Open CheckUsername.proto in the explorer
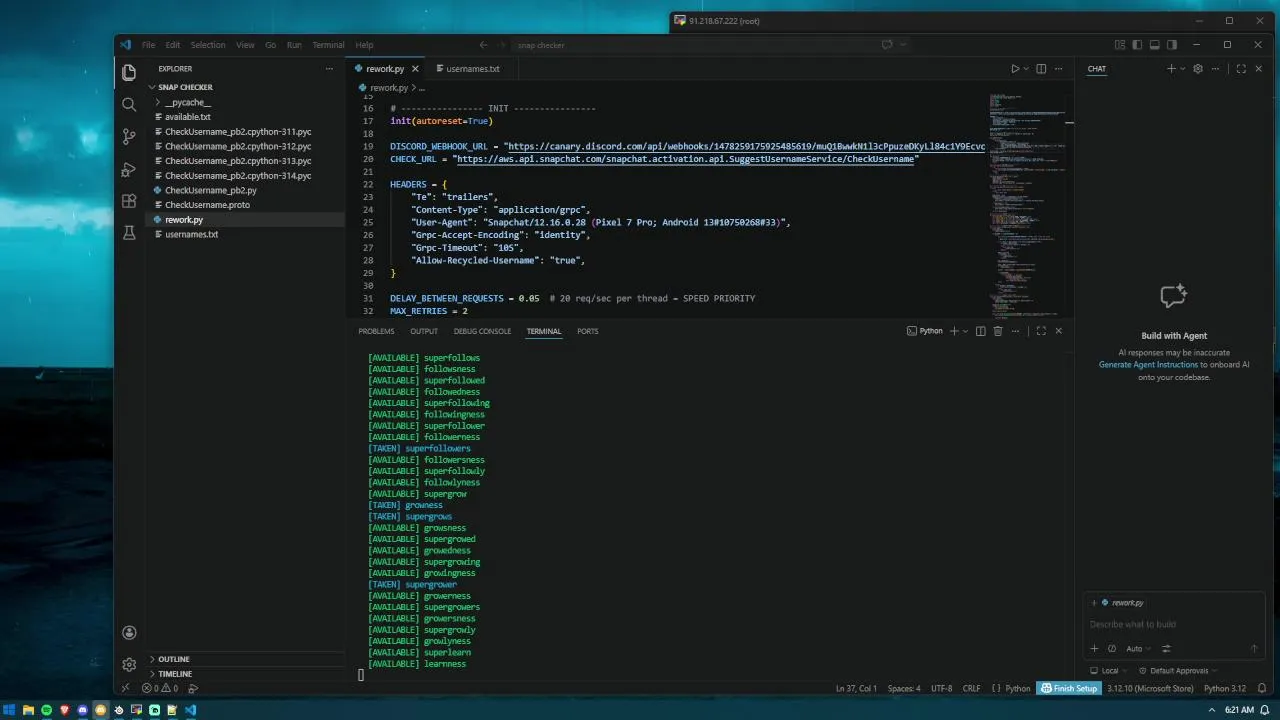 pyautogui.click(x=207, y=204)
